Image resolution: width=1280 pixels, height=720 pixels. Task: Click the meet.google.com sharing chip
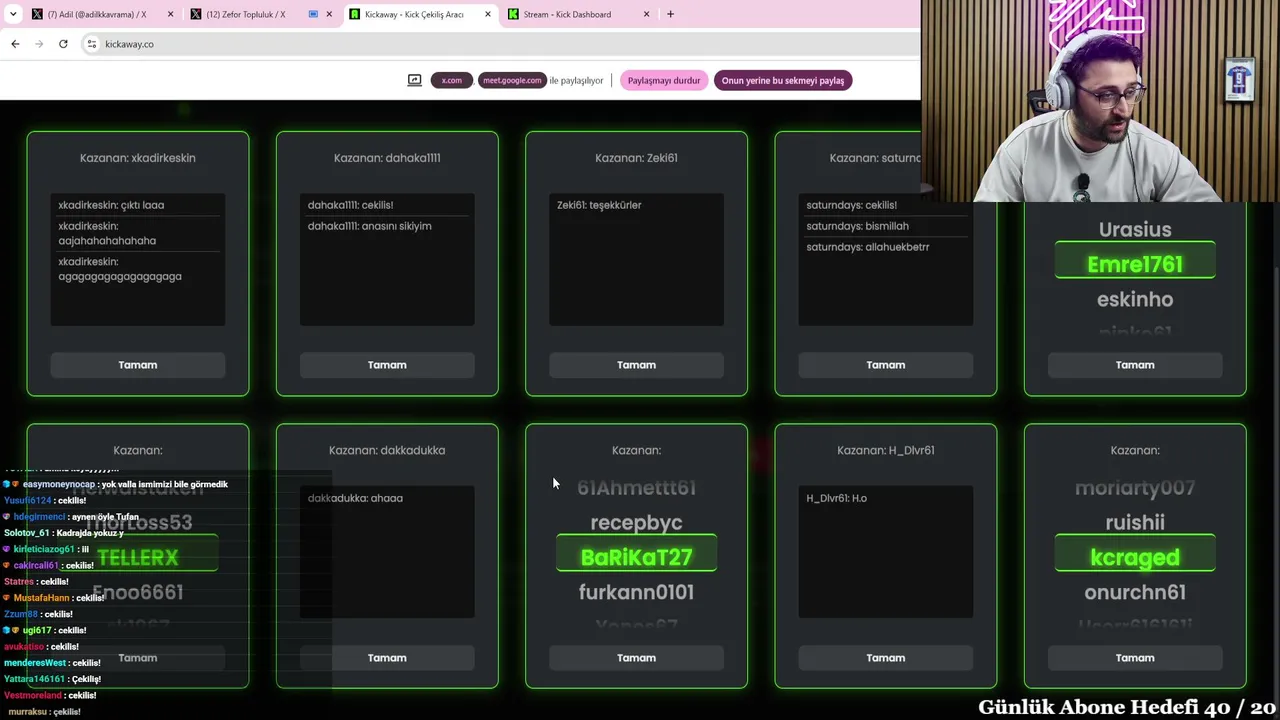(x=512, y=80)
